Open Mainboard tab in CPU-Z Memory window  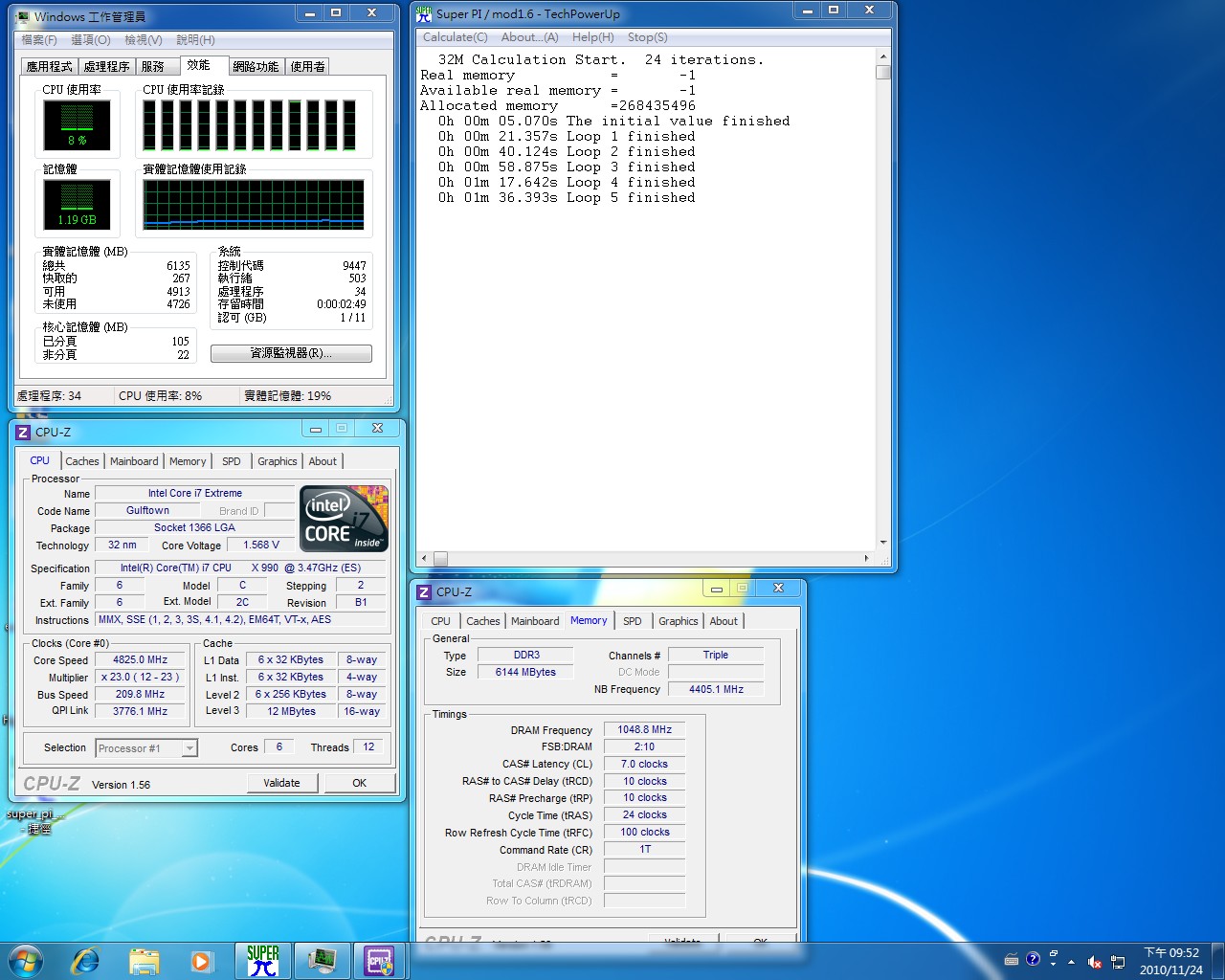coord(535,621)
